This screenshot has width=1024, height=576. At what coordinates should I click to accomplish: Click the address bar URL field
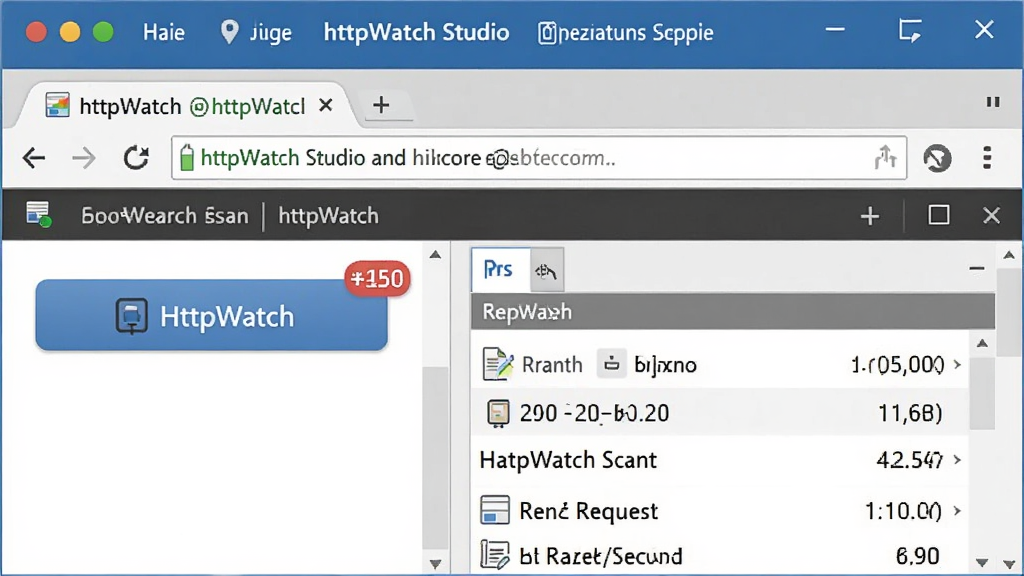[x=539, y=157]
